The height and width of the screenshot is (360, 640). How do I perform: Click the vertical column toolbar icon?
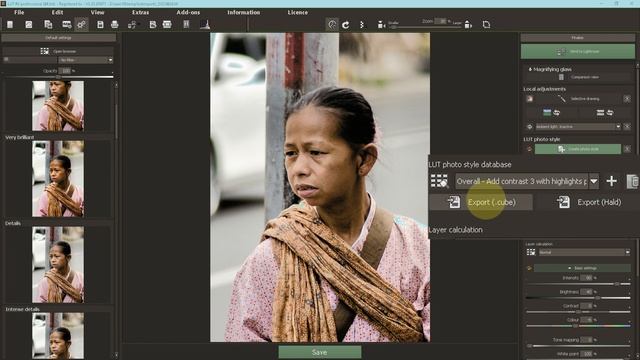click(186, 24)
